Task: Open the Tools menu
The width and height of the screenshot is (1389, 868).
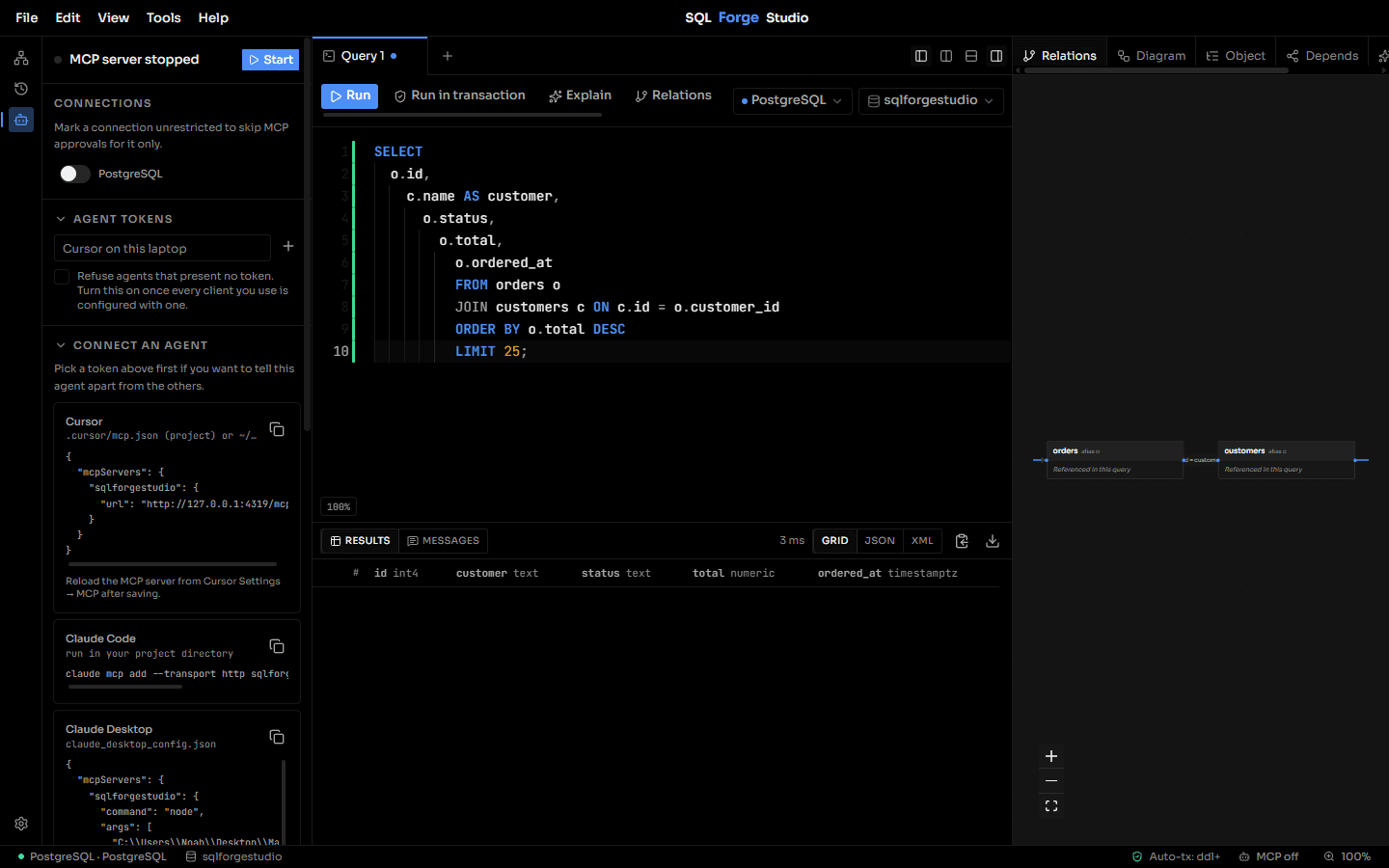Action: (x=163, y=17)
